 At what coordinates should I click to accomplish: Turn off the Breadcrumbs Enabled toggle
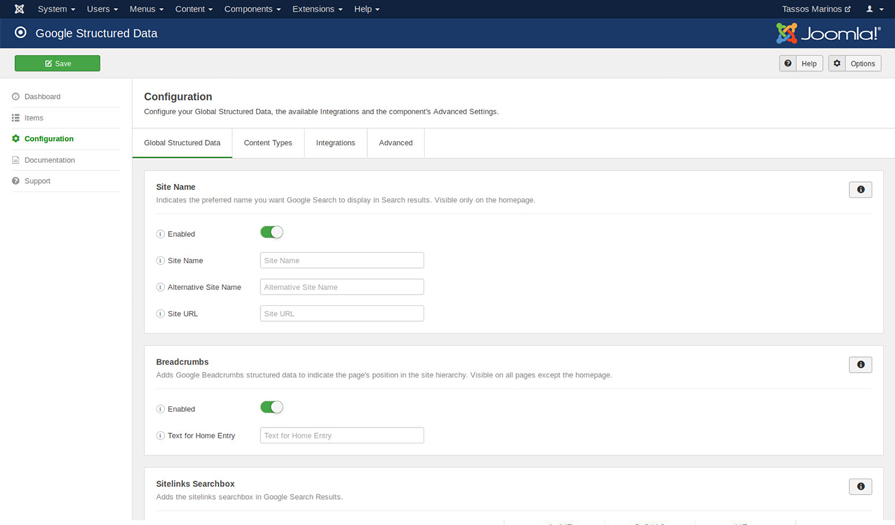coord(271,407)
